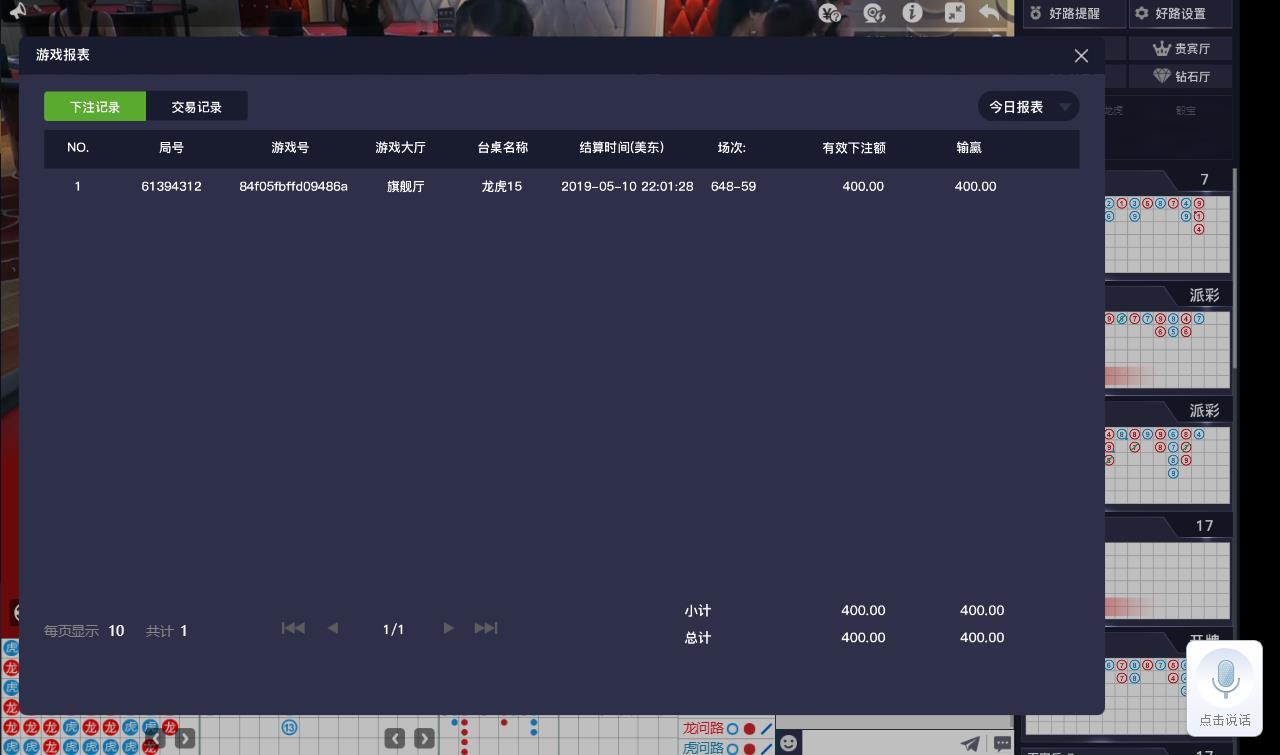Open 好路设置 good road settings
This screenshot has width=1280, height=755.
click(x=1180, y=14)
